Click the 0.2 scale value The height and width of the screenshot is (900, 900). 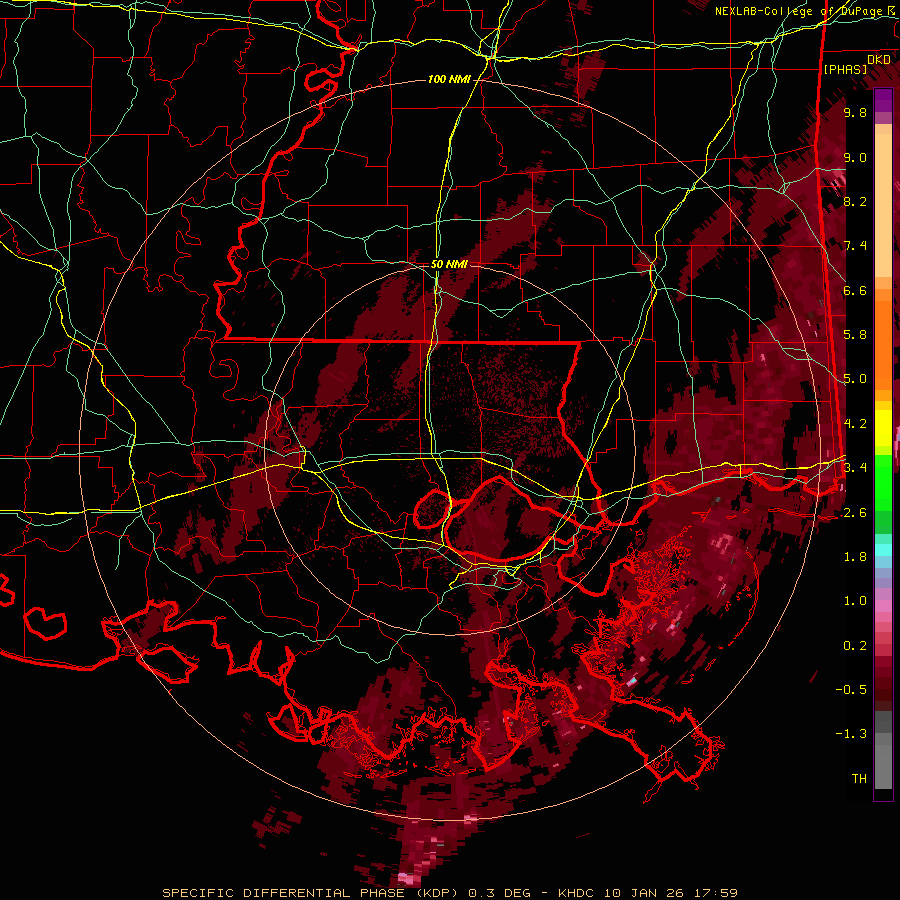pyautogui.click(x=855, y=645)
